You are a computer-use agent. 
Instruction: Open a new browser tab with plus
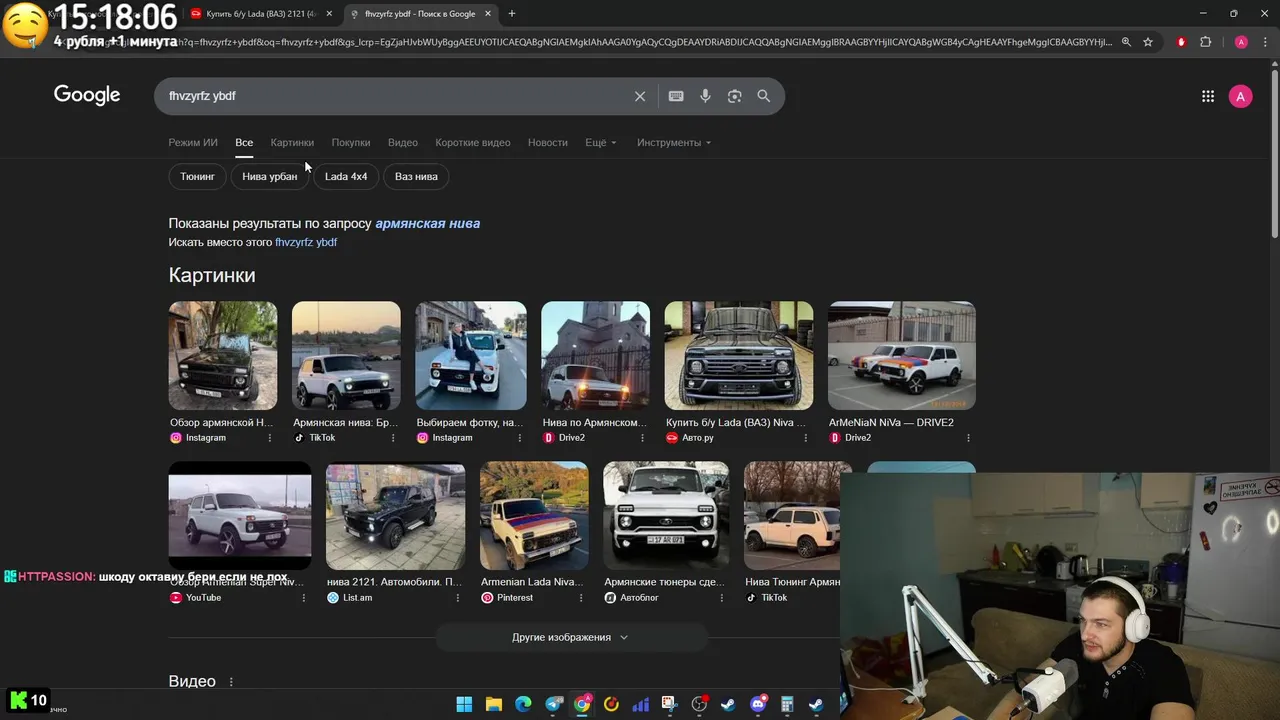(512, 14)
